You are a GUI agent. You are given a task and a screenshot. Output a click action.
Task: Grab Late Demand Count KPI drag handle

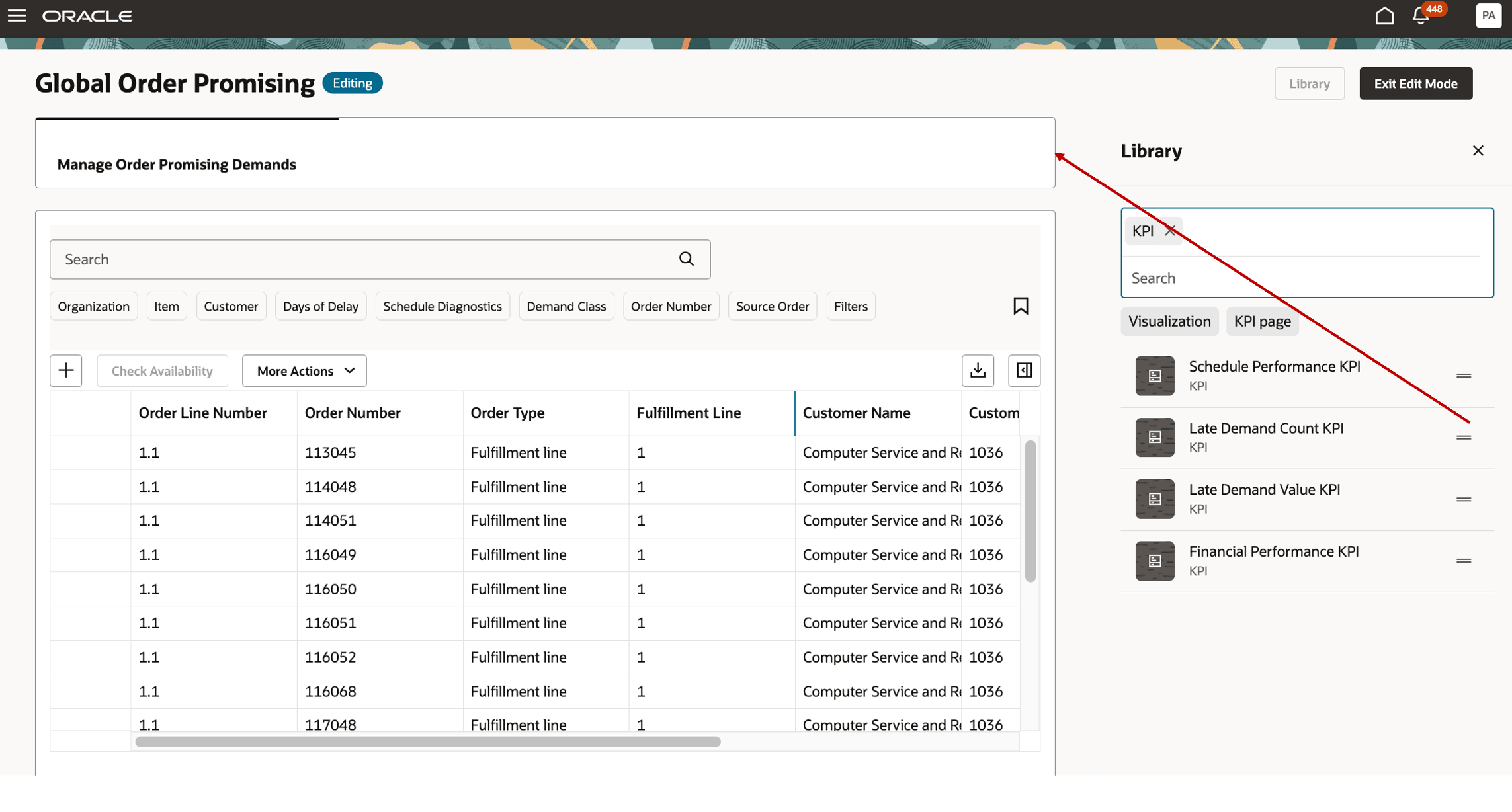click(1464, 437)
